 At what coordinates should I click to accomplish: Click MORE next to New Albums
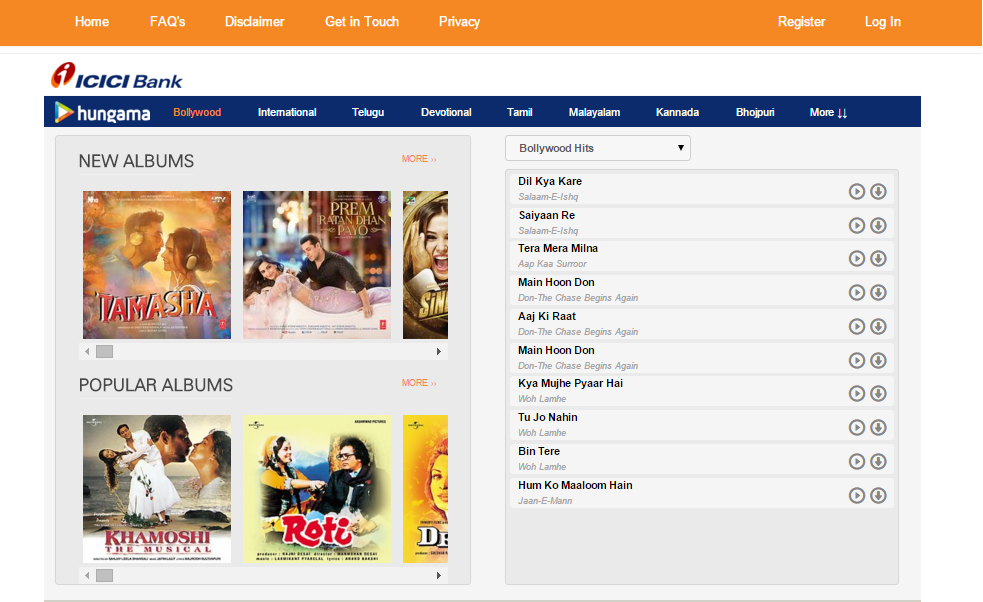tap(419, 159)
